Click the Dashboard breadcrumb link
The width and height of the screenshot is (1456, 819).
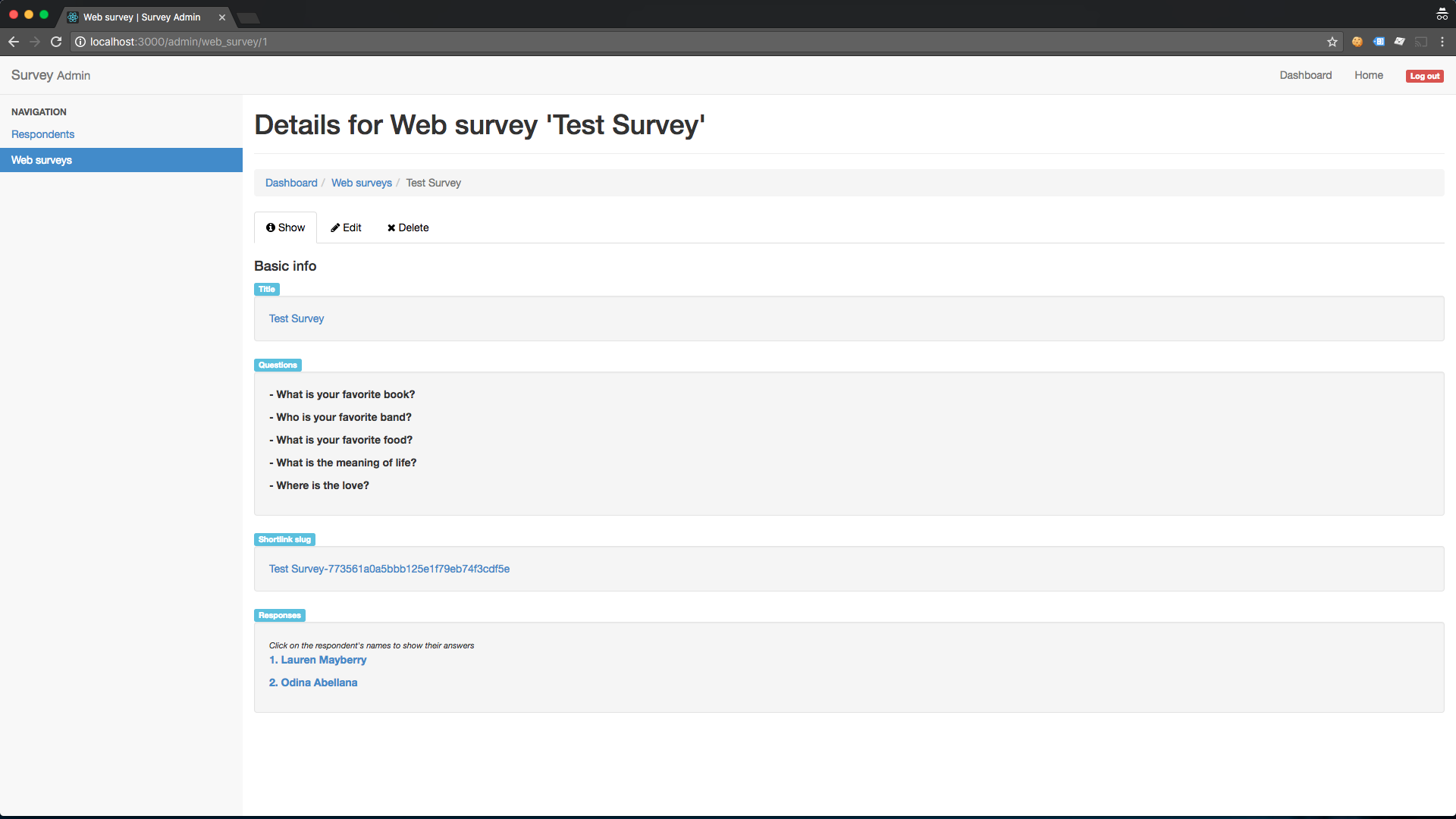(291, 183)
